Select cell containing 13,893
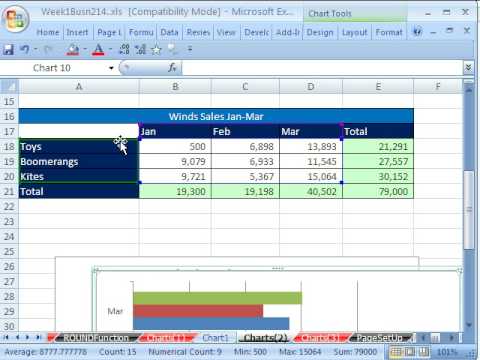 pyautogui.click(x=311, y=146)
